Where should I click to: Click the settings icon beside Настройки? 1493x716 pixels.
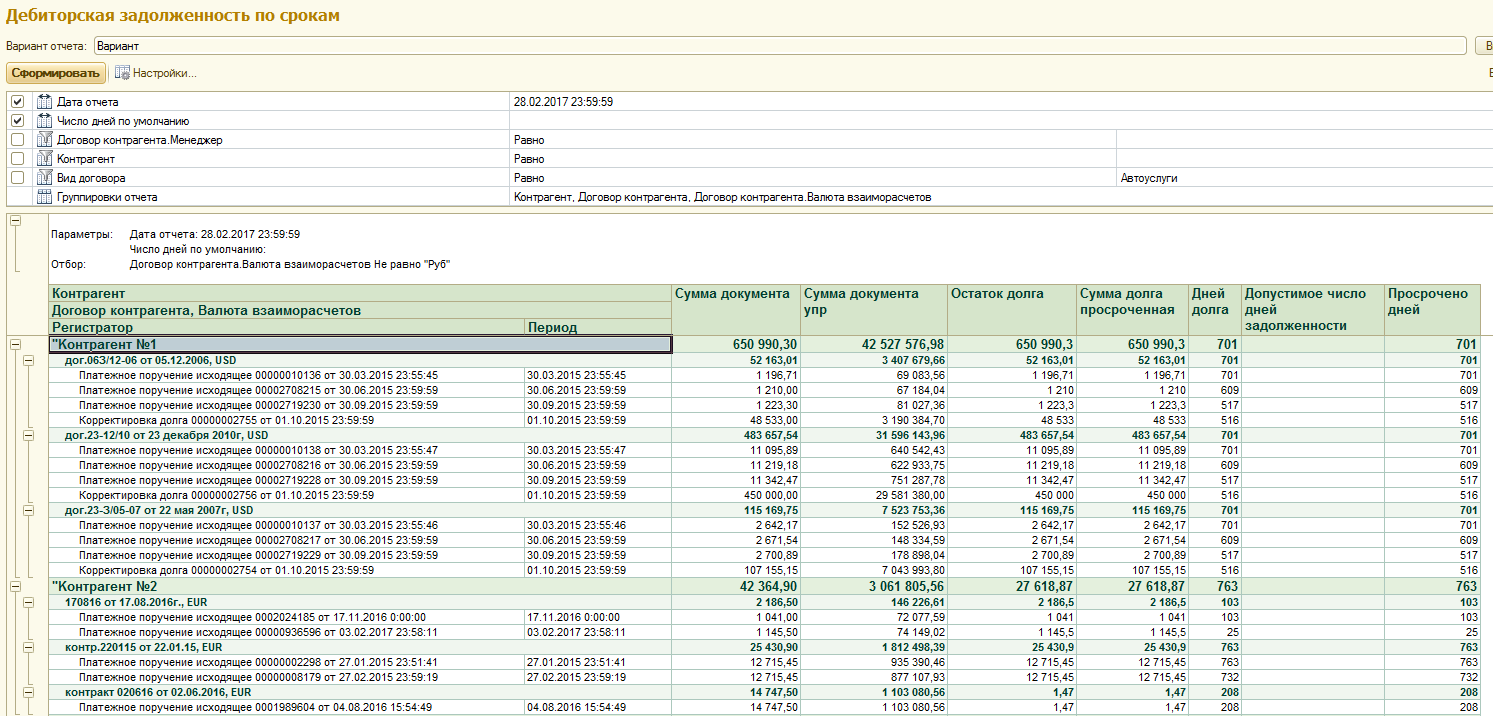tap(122, 73)
